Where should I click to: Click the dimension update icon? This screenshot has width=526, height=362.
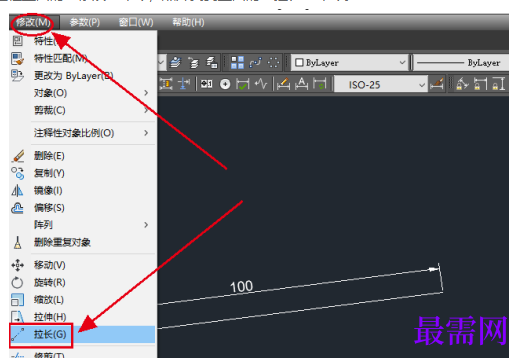point(319,84)
